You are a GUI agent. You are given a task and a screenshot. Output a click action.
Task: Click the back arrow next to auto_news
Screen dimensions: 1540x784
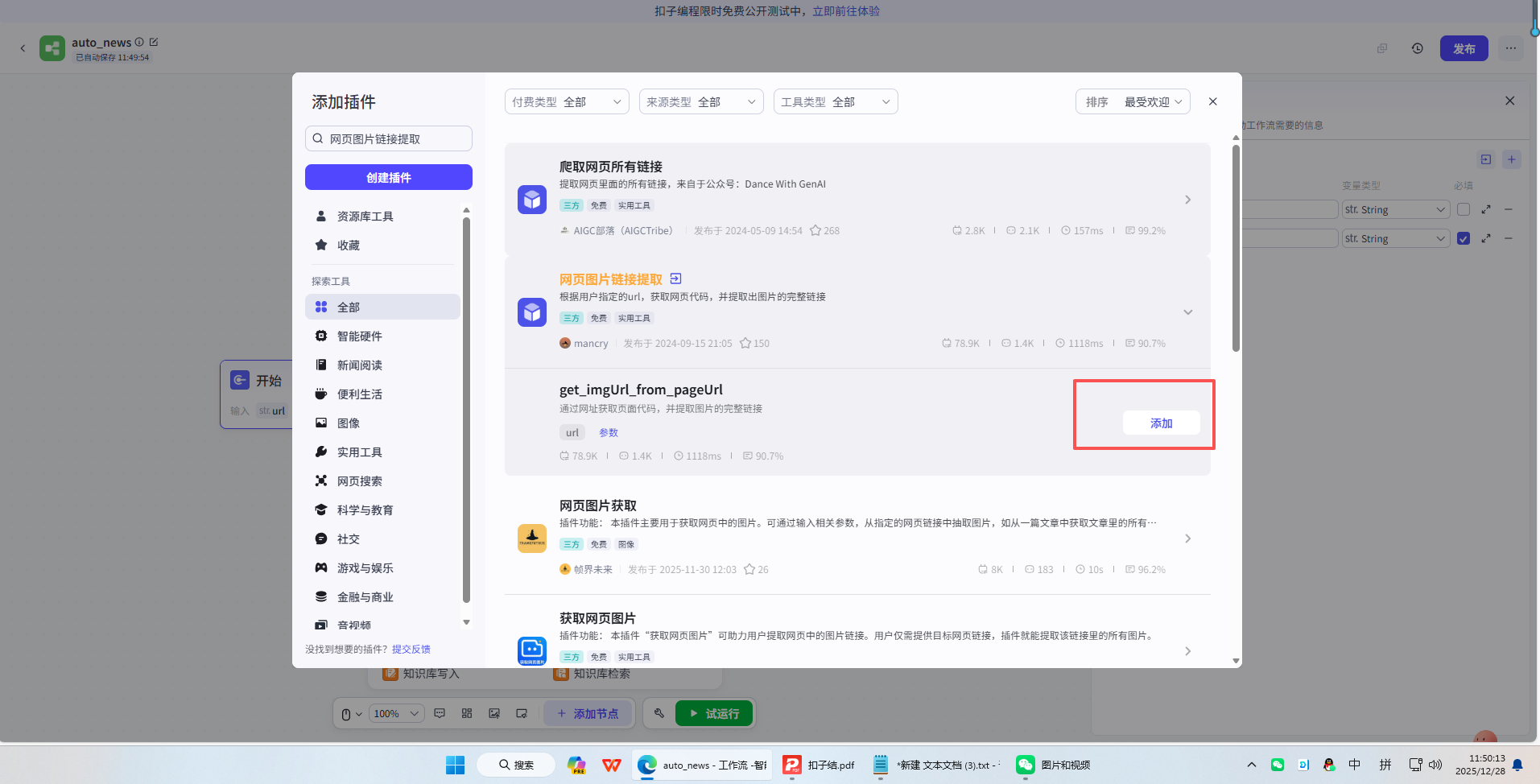pos(23,48)
